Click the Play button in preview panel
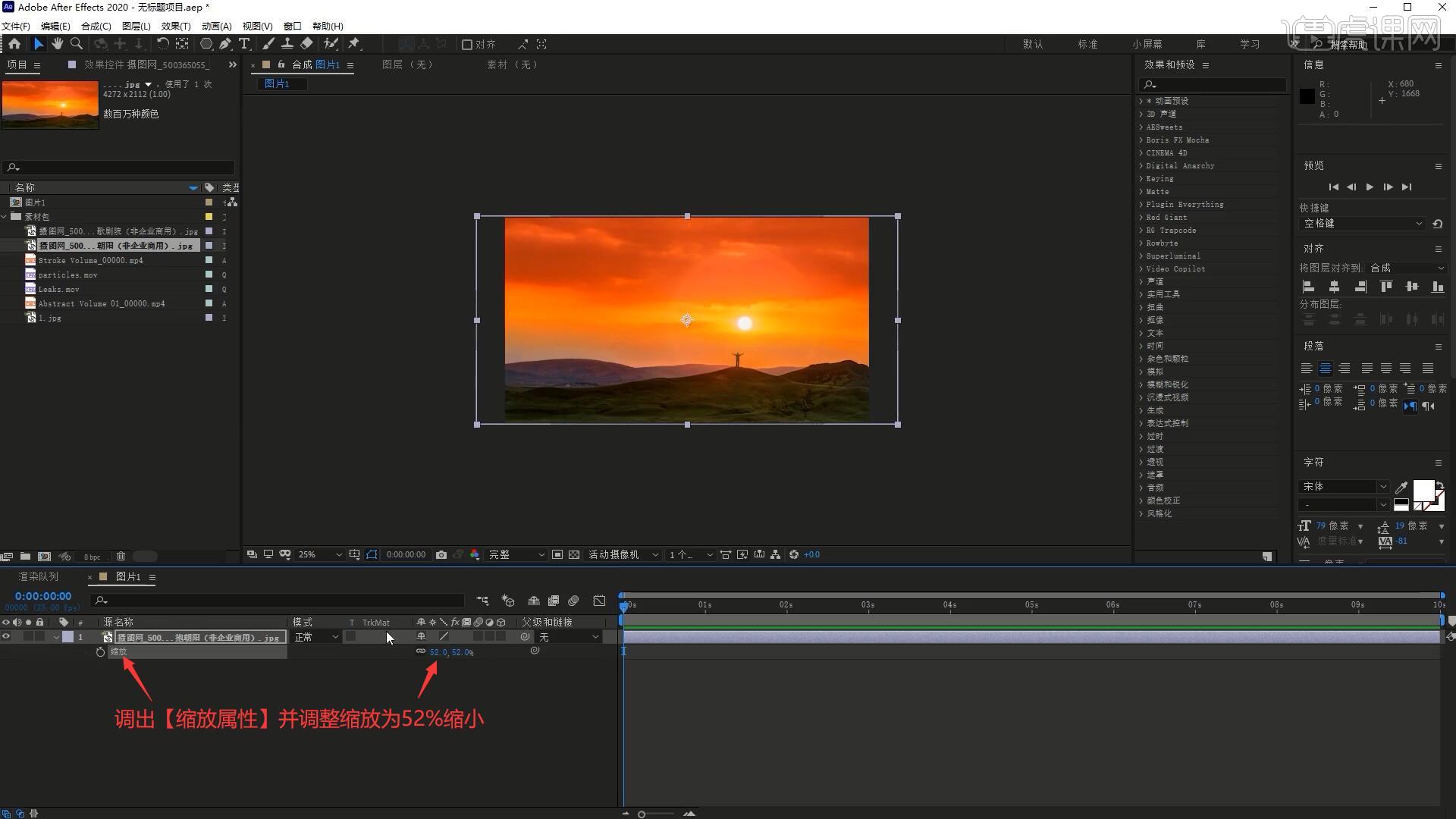Screen dimensions: 1456x819 coord(1370,187)
